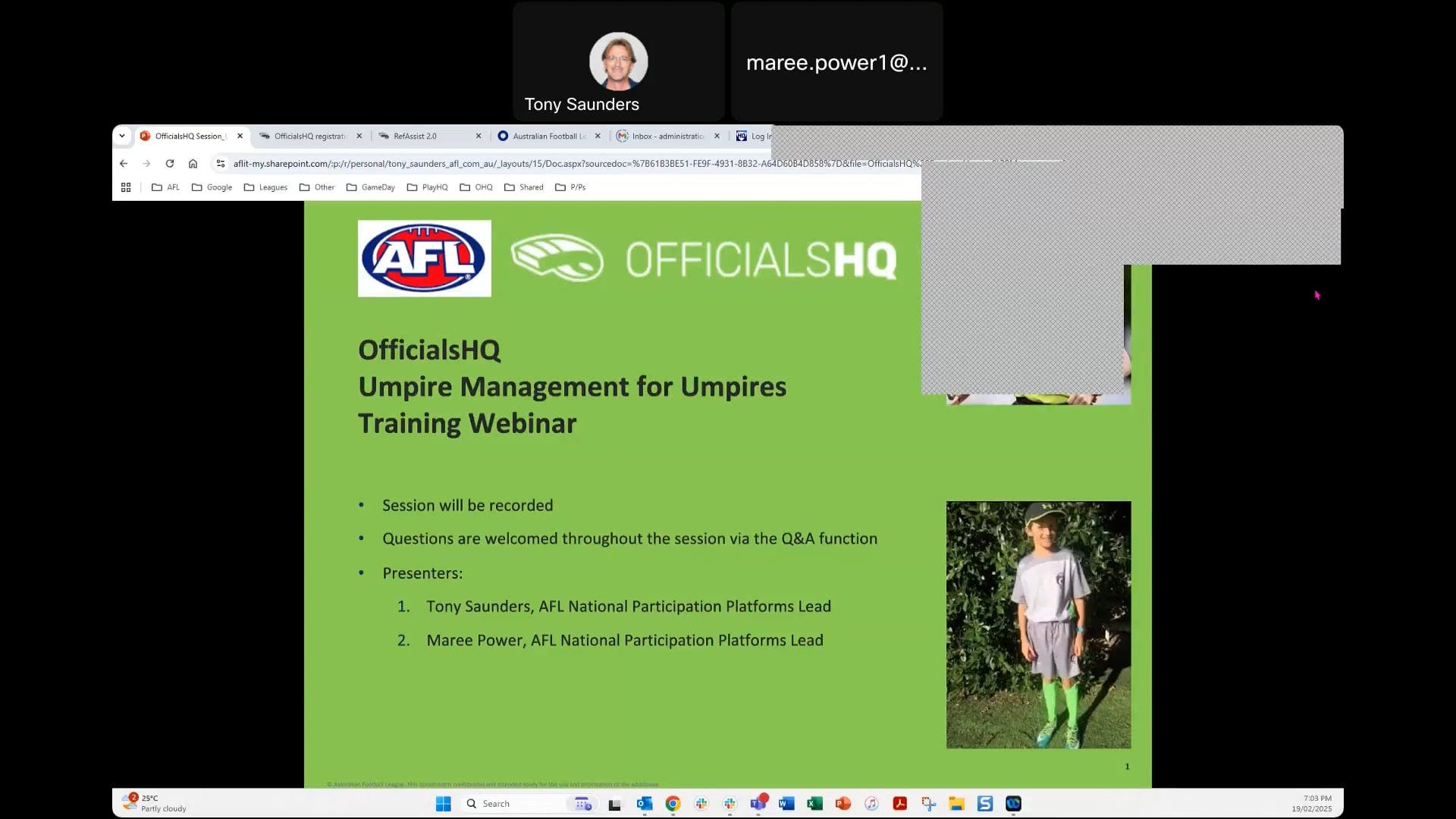1456x819 pixels.
Task: Open the Chrome apps grid icon
Action: [x=126, y=187]
